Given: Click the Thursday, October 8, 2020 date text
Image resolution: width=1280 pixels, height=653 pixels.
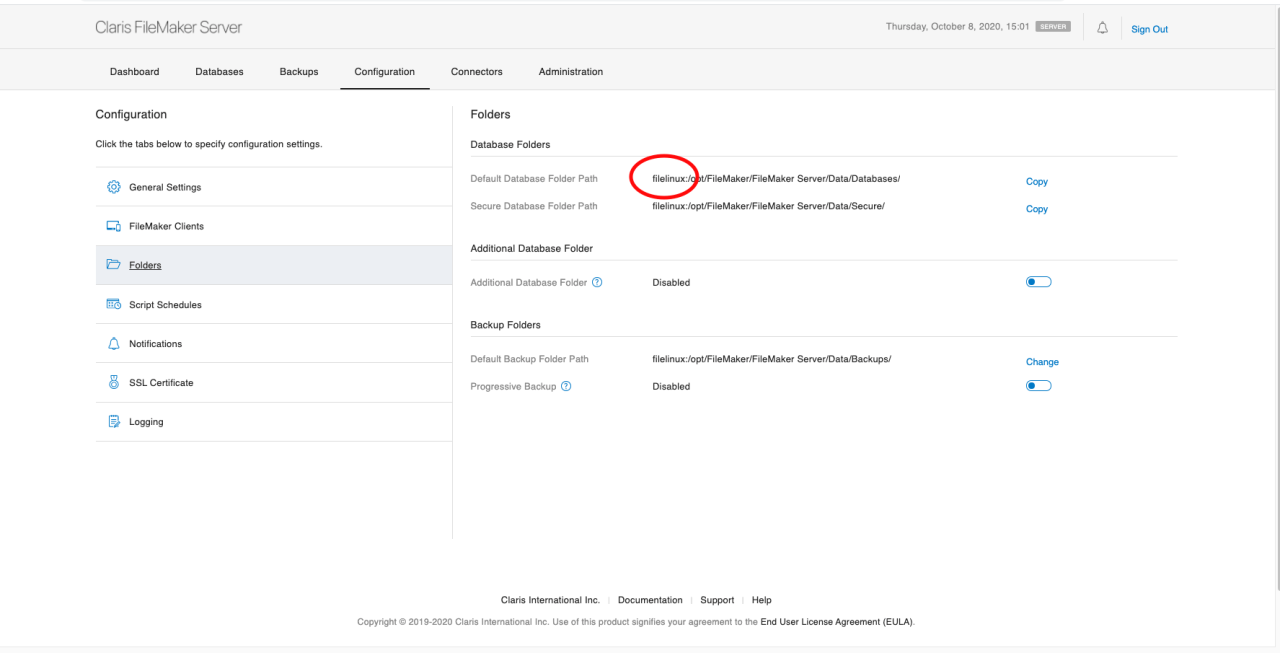Looking at the screenshot, I should pos(958,27).
